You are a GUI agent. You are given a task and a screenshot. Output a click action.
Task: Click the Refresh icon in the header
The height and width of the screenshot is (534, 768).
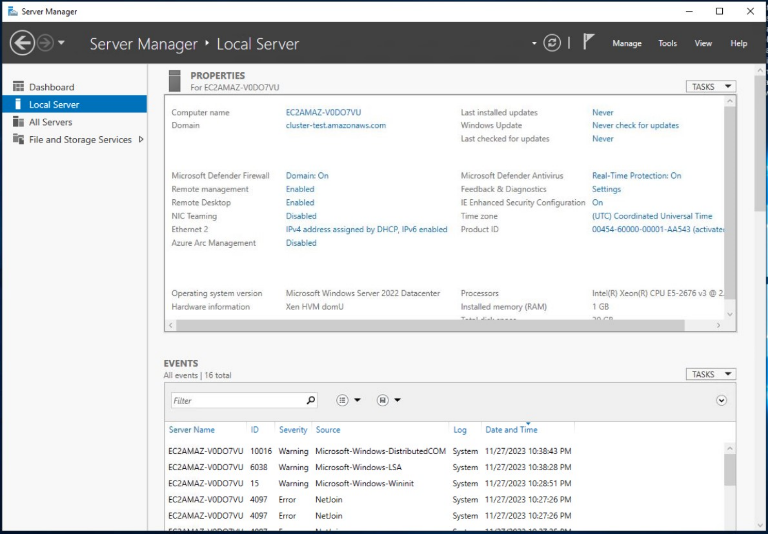coord(552,43)
